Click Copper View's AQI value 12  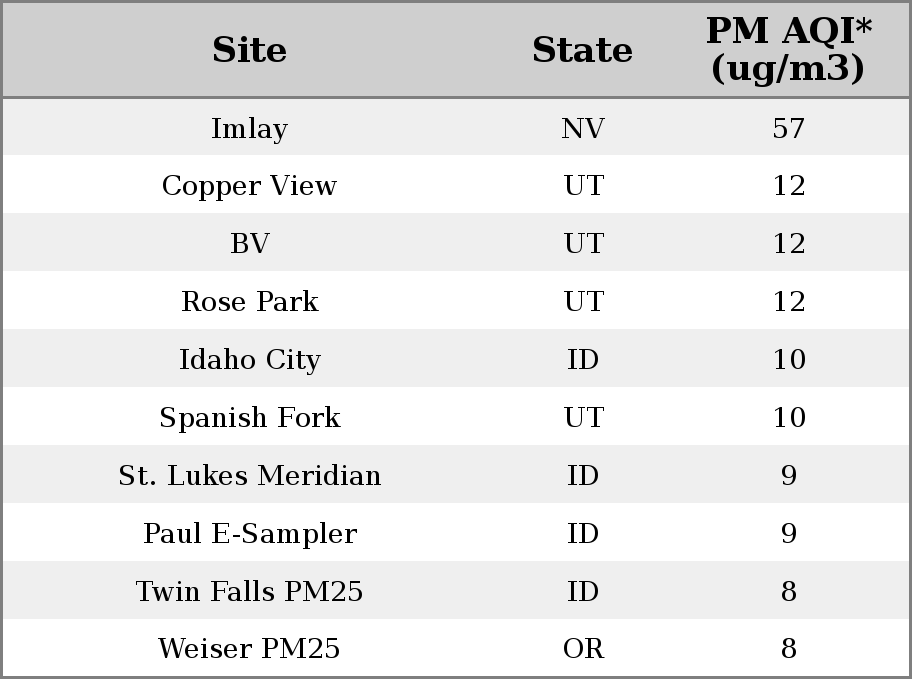(789, 186)
